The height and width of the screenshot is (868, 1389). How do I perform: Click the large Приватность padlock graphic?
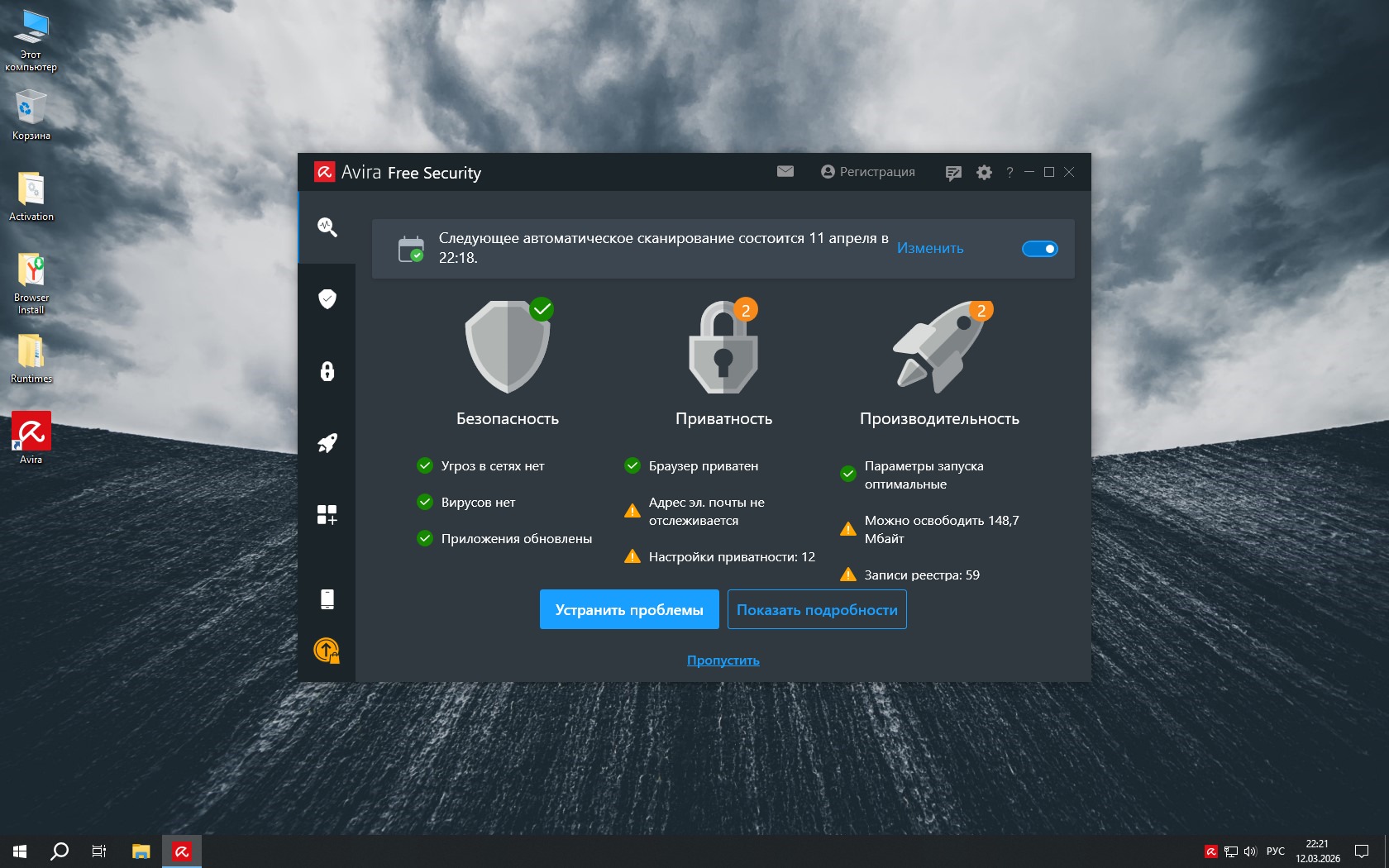[x=723, y=347]
